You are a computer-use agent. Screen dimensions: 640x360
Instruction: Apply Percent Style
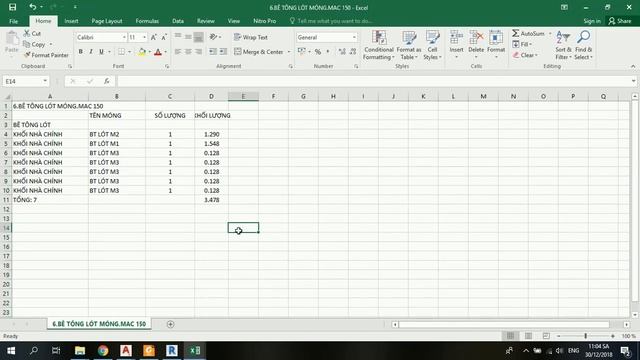pos(318,52)
